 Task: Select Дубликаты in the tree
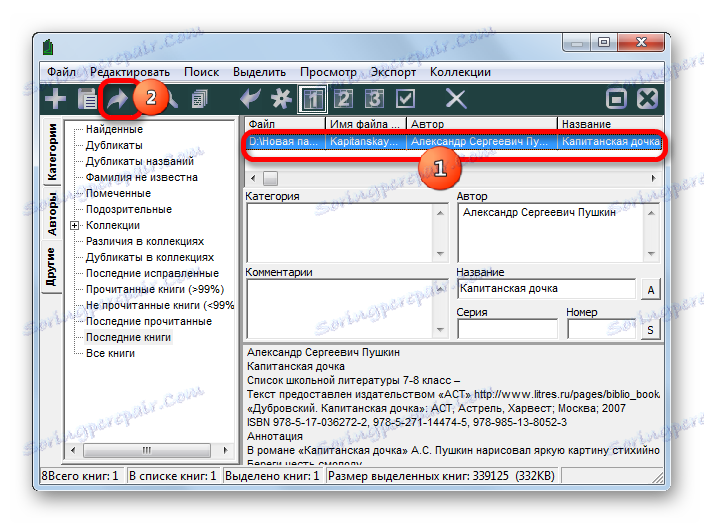click(114, 145)
